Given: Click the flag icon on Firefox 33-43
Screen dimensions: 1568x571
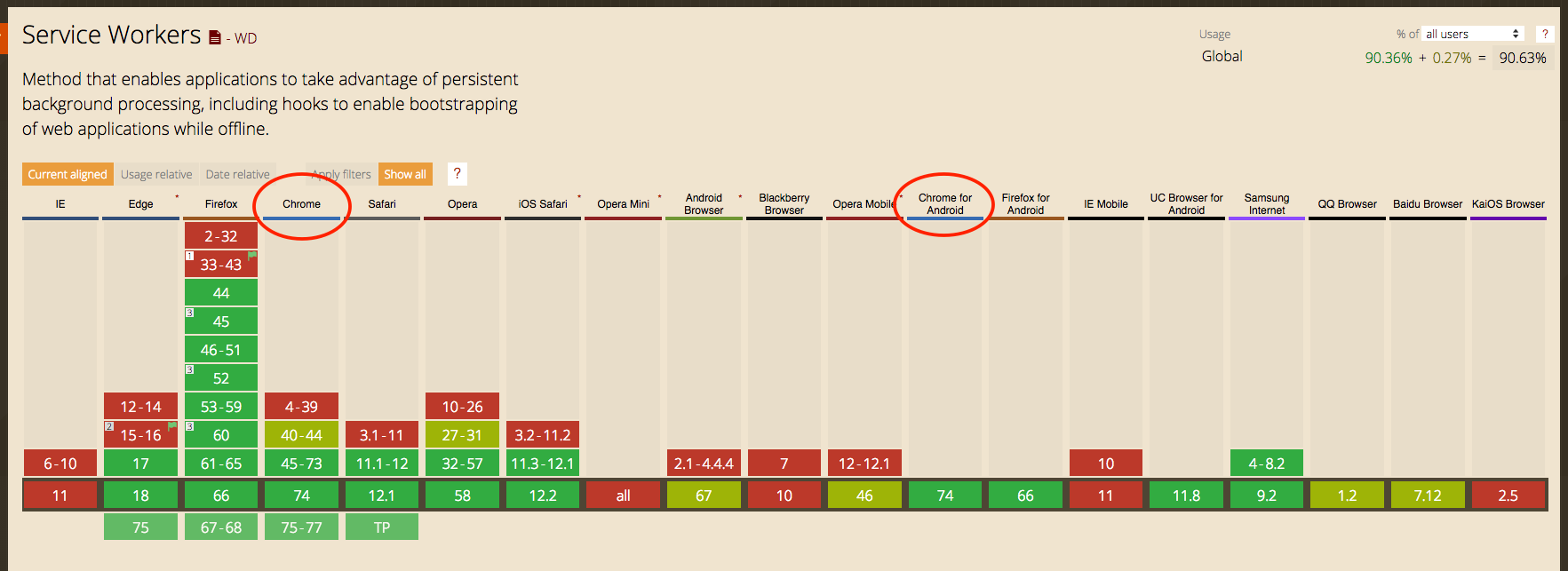Looking at the screenshot, I should [252, 256].
